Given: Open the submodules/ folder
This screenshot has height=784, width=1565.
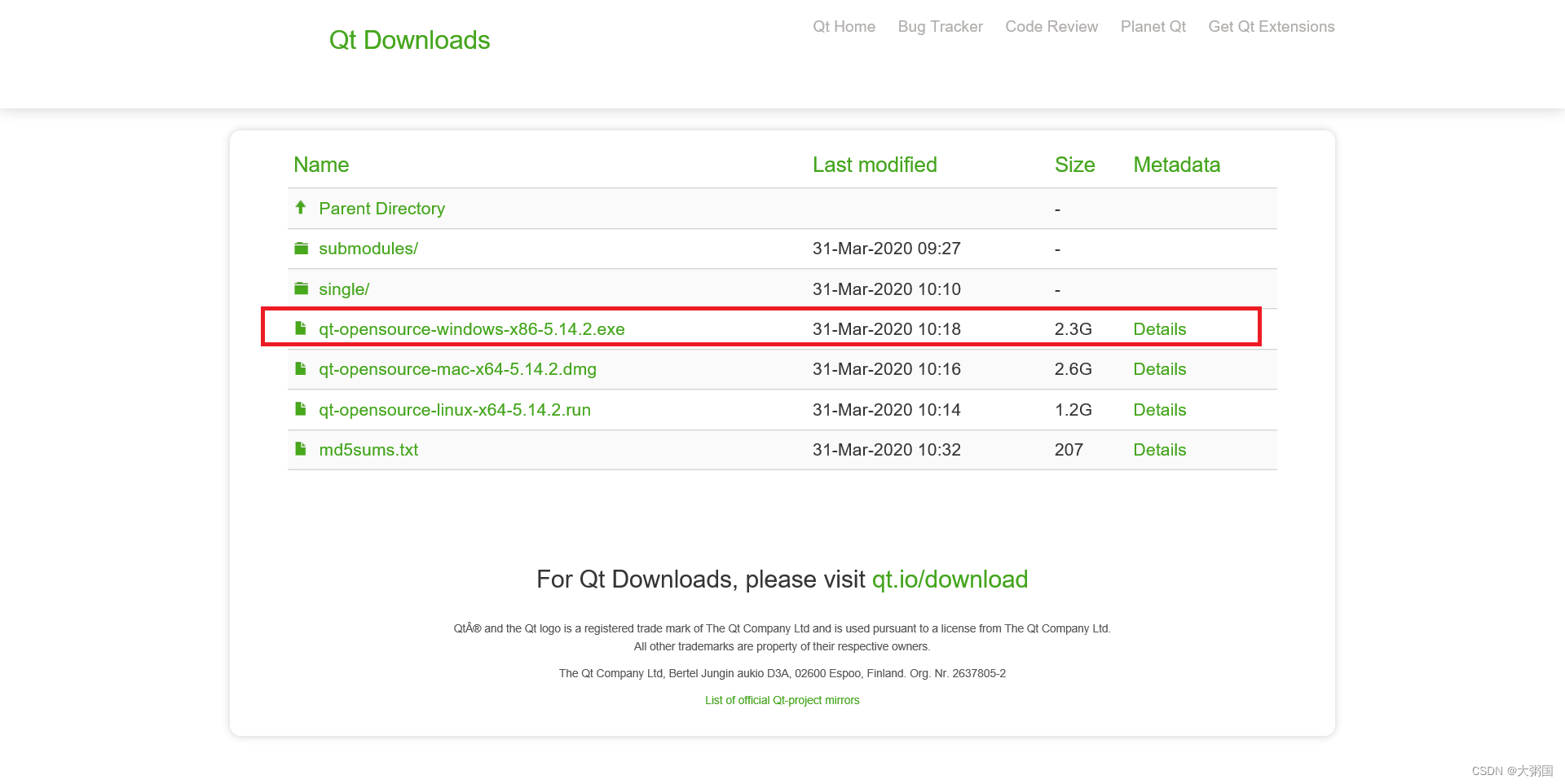Looking at the screenshot, I should [x=368, y=249].
